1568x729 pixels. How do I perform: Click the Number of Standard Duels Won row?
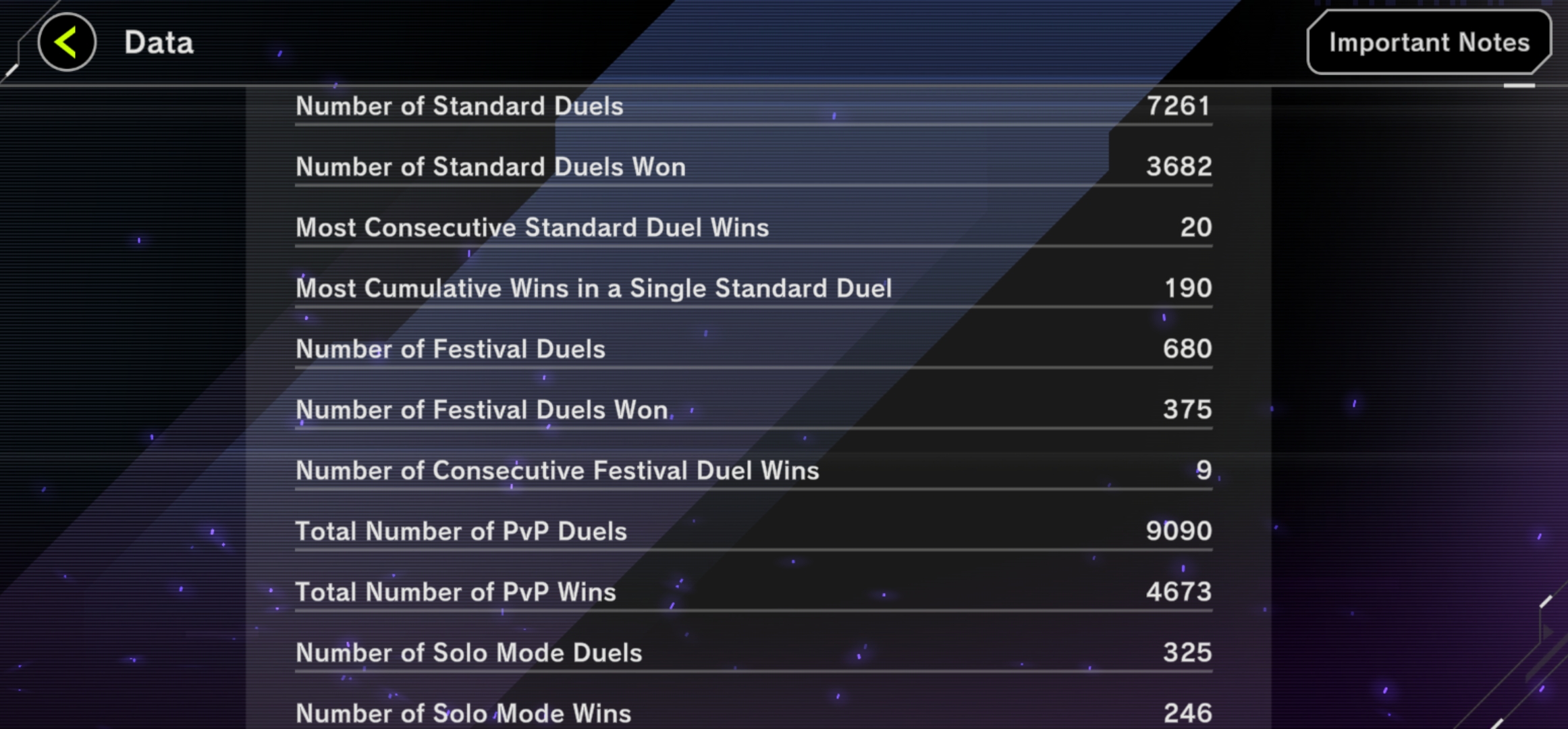click(753, 167)
